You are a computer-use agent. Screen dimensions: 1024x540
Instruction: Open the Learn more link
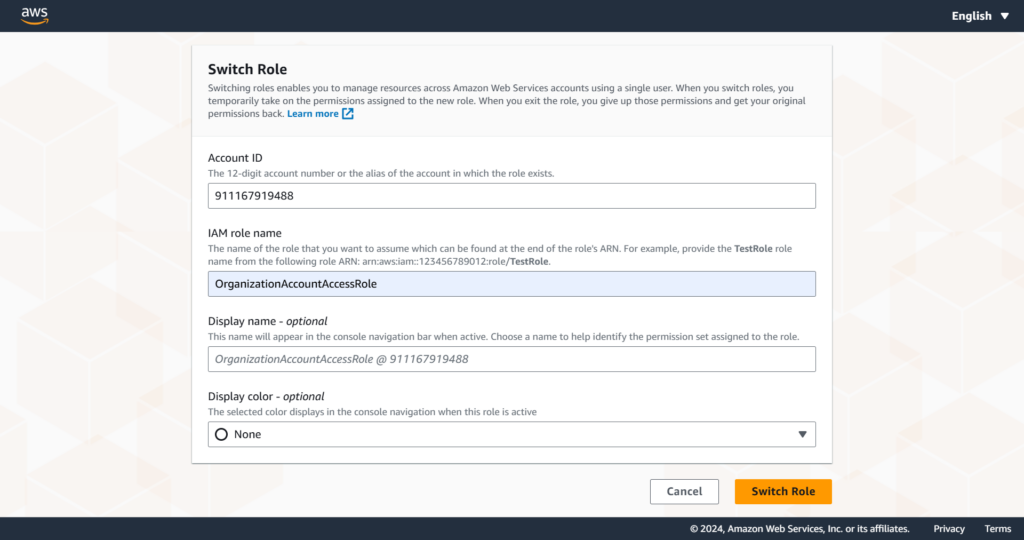[x=313, y=114]
